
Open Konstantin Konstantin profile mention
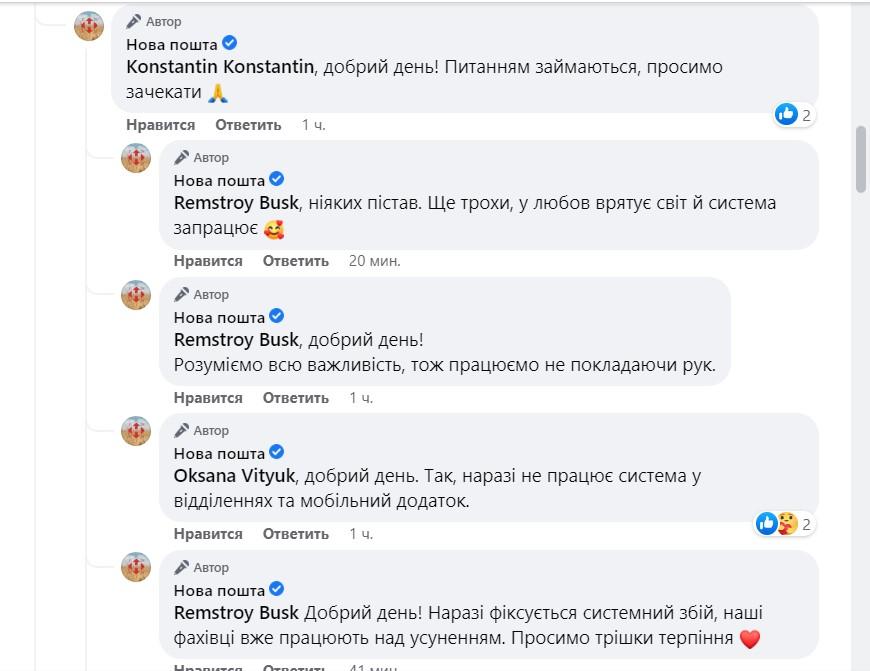(220, 67)
